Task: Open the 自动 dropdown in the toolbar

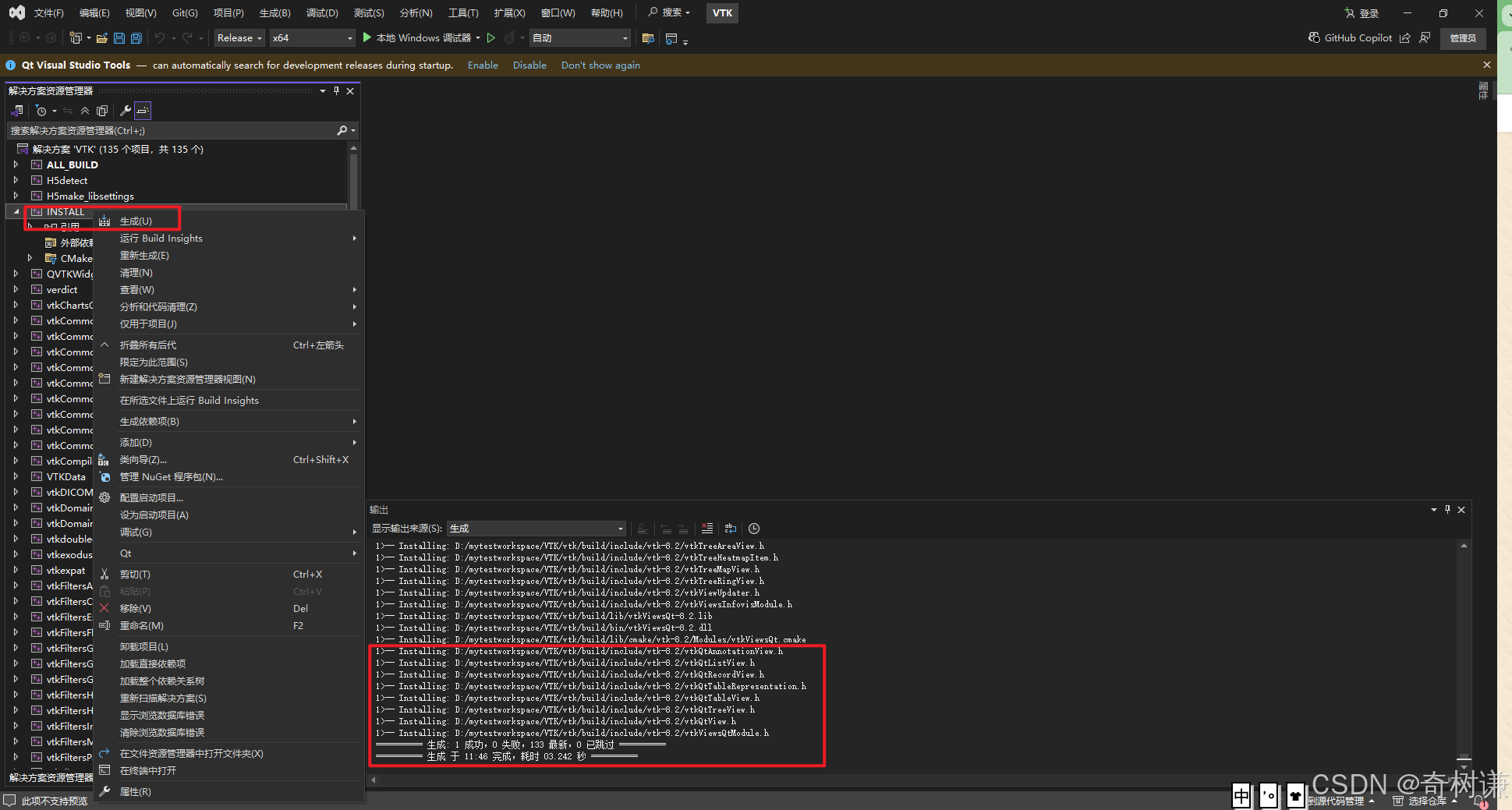Action: coord(580,37)
